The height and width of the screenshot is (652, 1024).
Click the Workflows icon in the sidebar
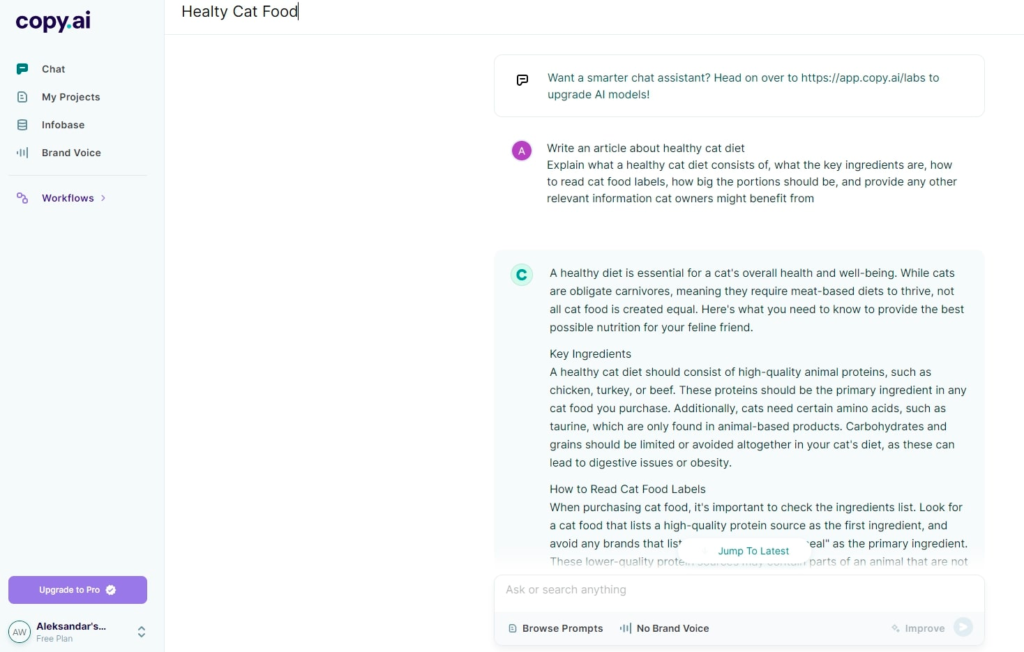tap(22, 198)
